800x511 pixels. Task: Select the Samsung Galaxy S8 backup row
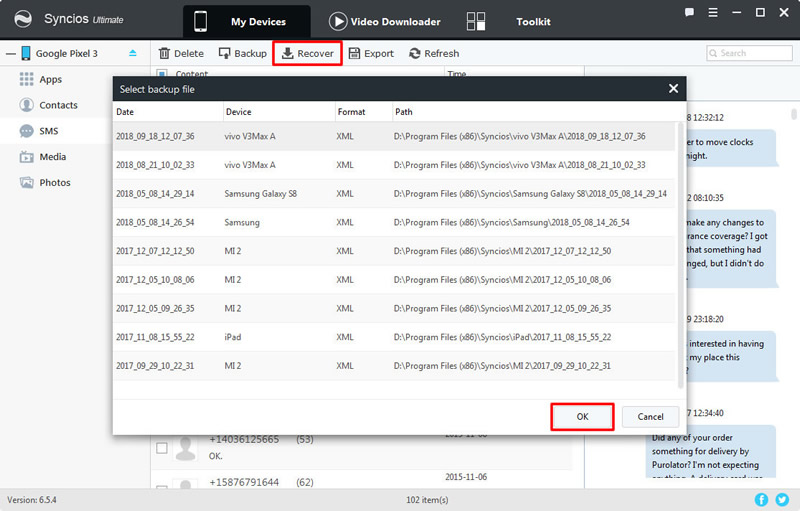click(394, 194)
